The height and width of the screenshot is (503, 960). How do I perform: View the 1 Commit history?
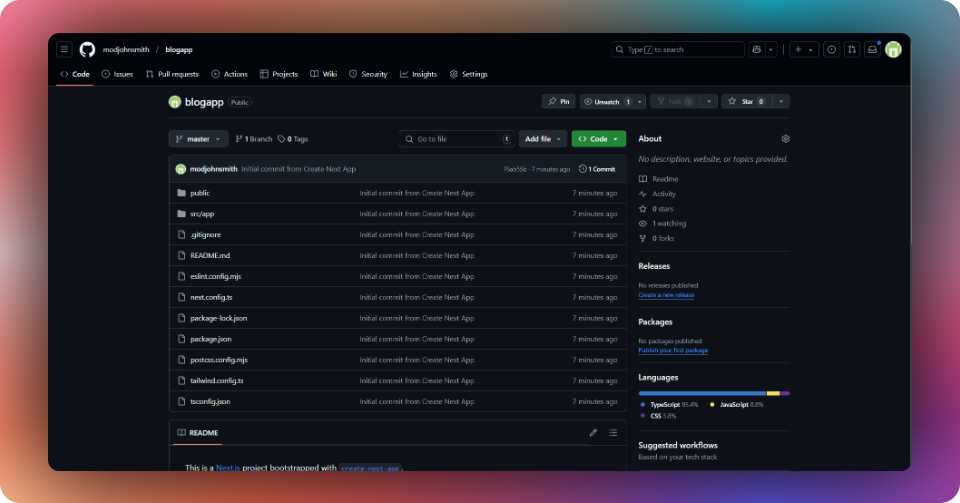pos(597,169)
